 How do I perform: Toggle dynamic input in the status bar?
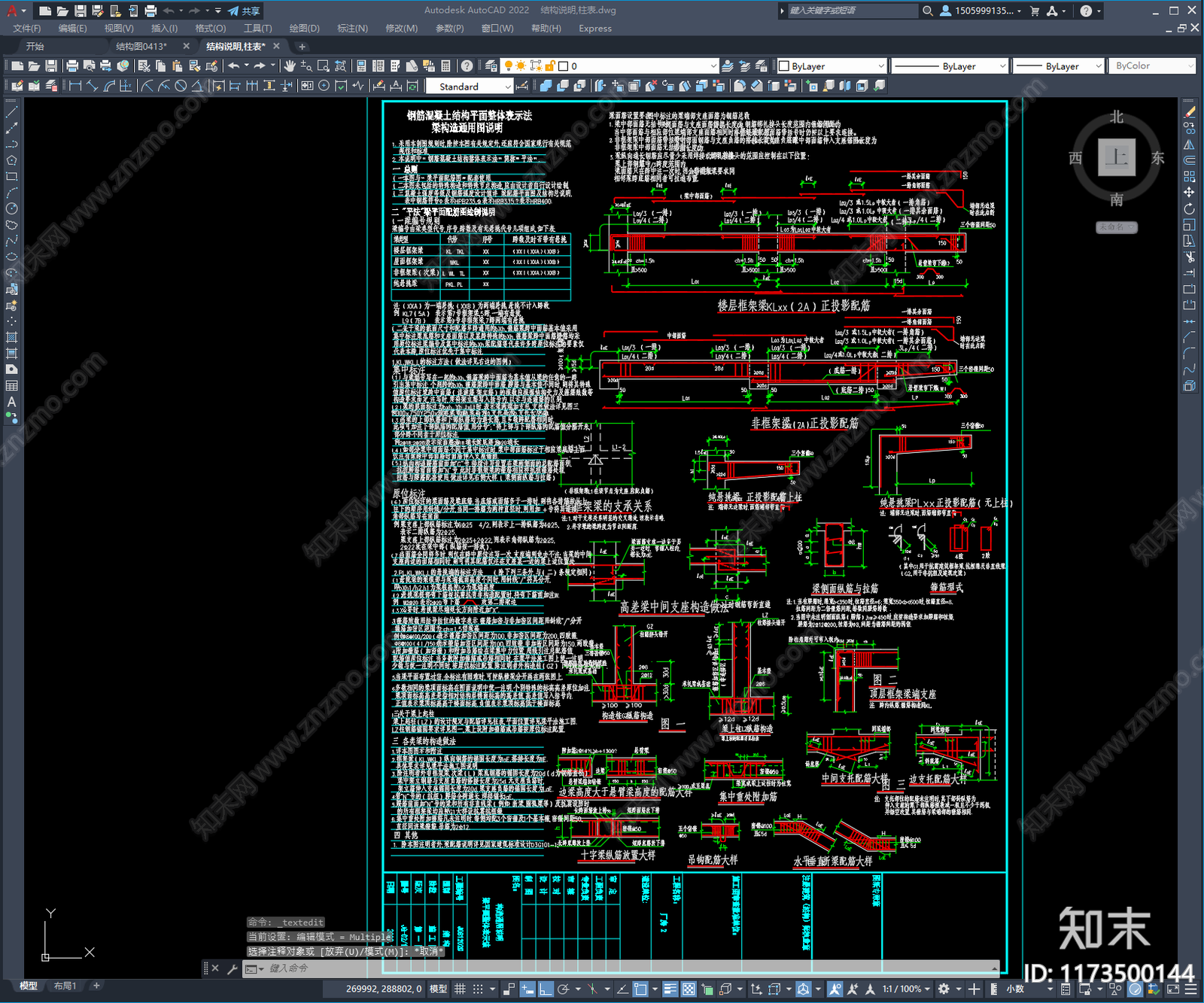coord(528,989)
